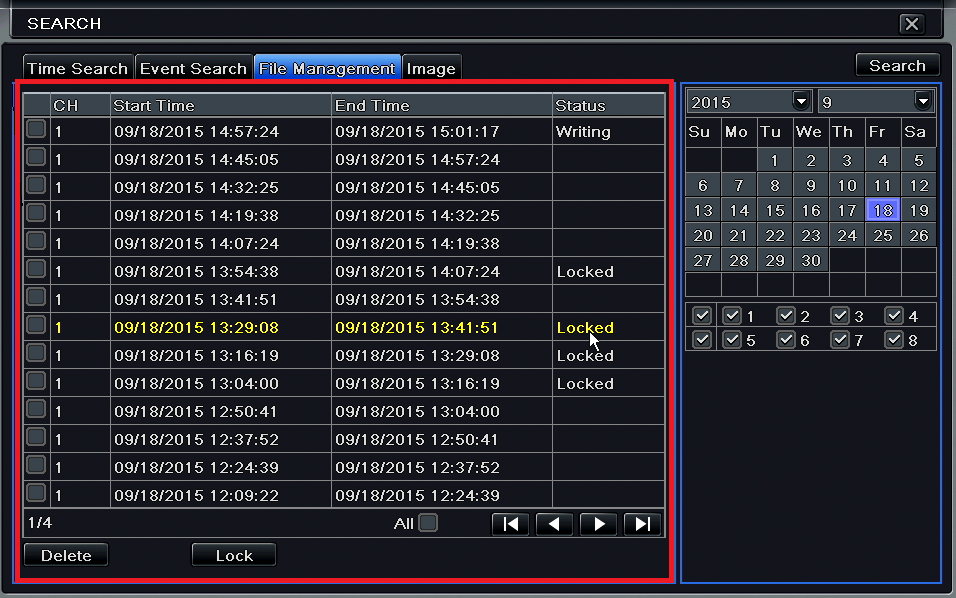This screenshot has width=956, height=598.
Task: Toggle channel 1 checkbox
Action: (x=732, y=315)
